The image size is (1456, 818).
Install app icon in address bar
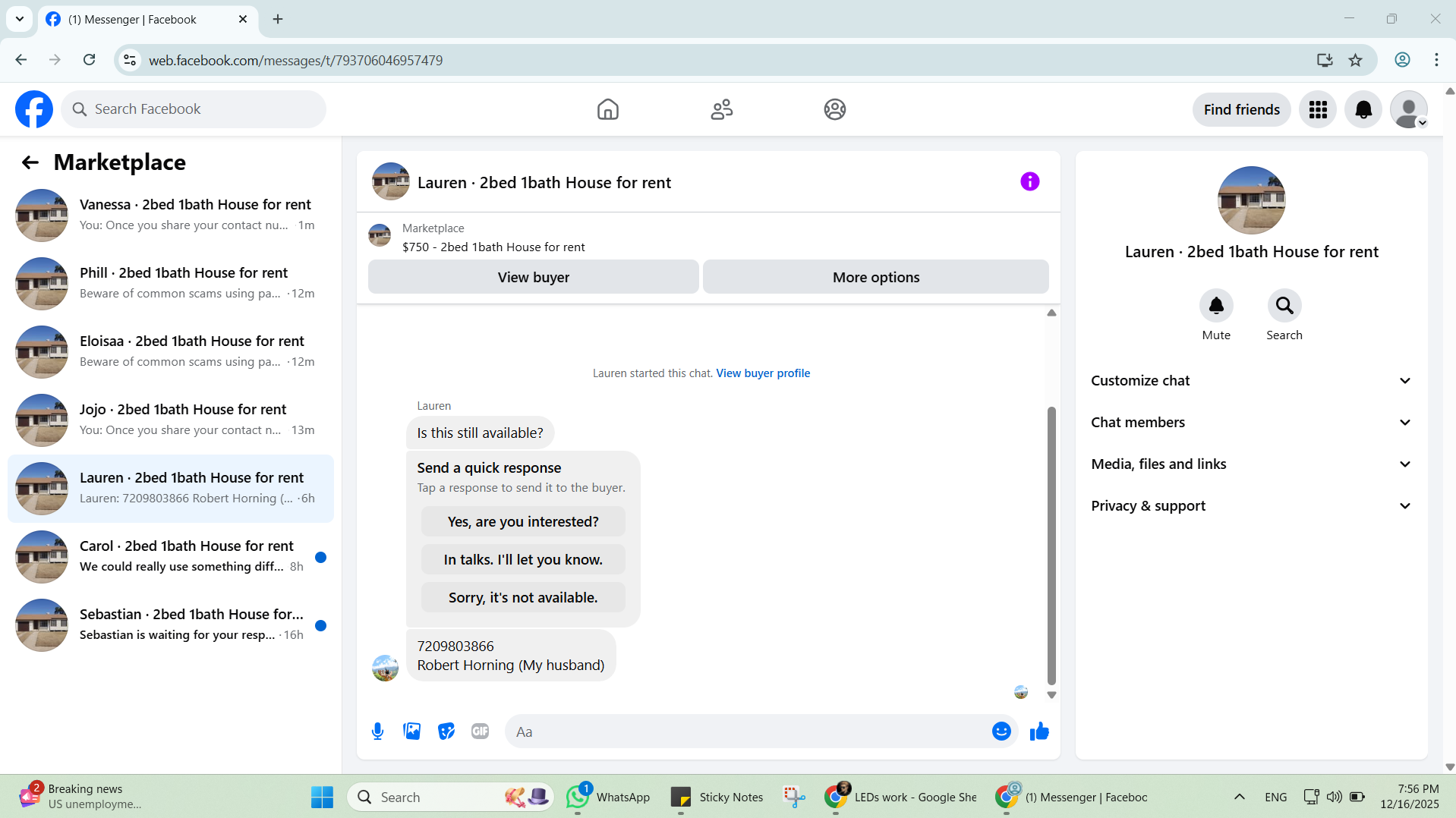tap(1325, 60)
